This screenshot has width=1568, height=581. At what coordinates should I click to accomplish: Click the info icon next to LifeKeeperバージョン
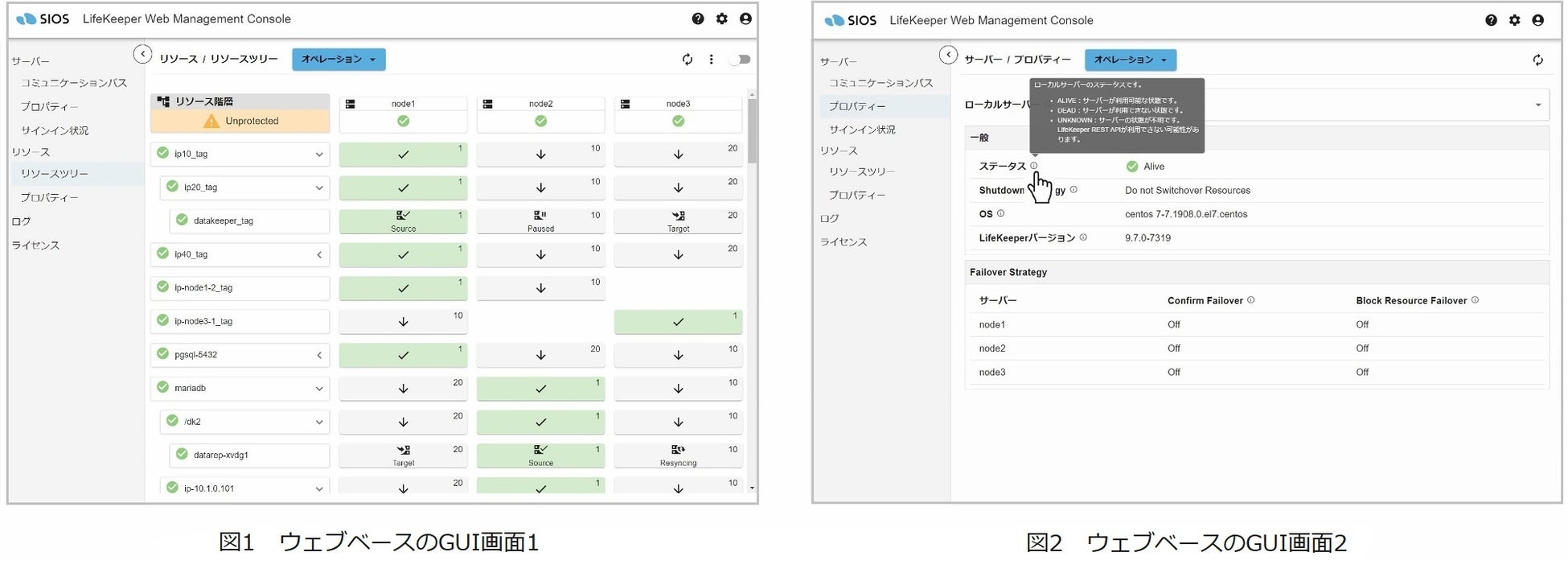pos(1083,237)
